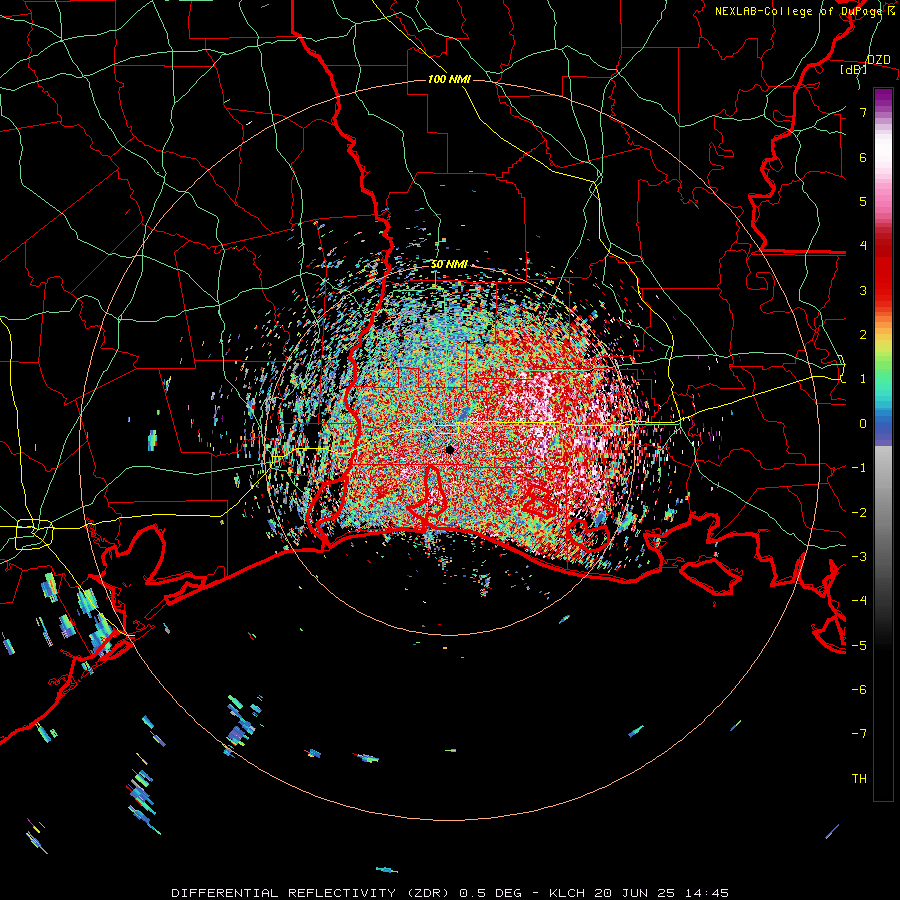Click the color scale value -4
Image resolution: width=900 pixels, height=900 pixels.
tap(859, 601)
